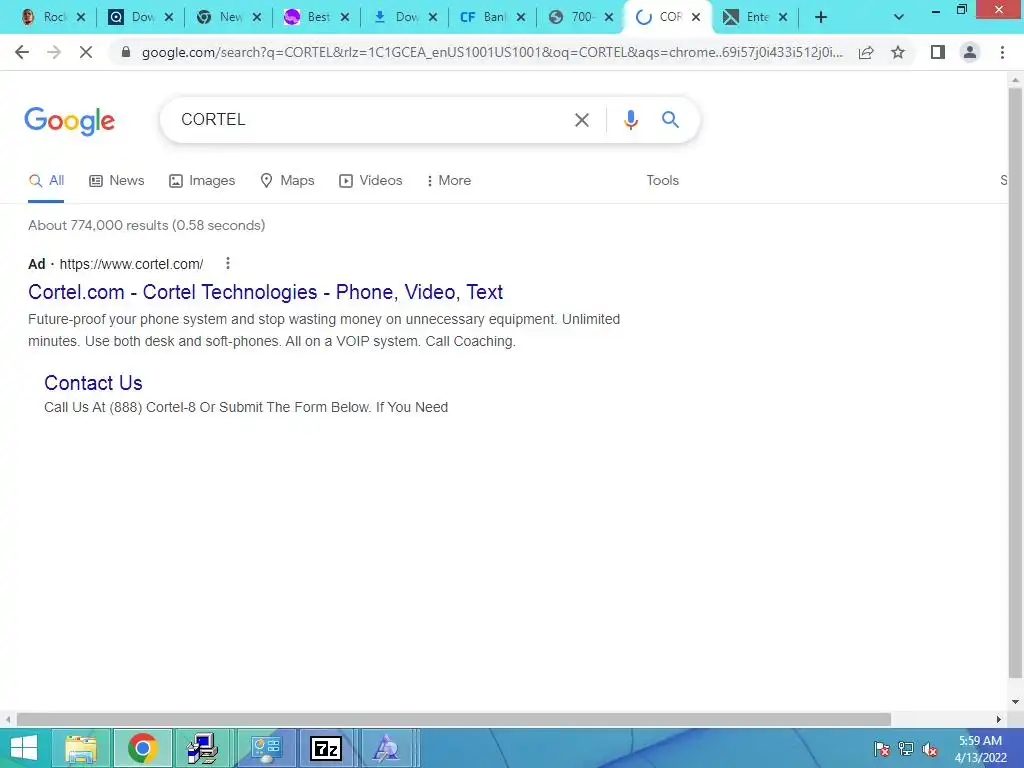The width and height of the screenshot is (1024, 768).
Task: Close the 700 tab
Action: [x=609, y=17]
